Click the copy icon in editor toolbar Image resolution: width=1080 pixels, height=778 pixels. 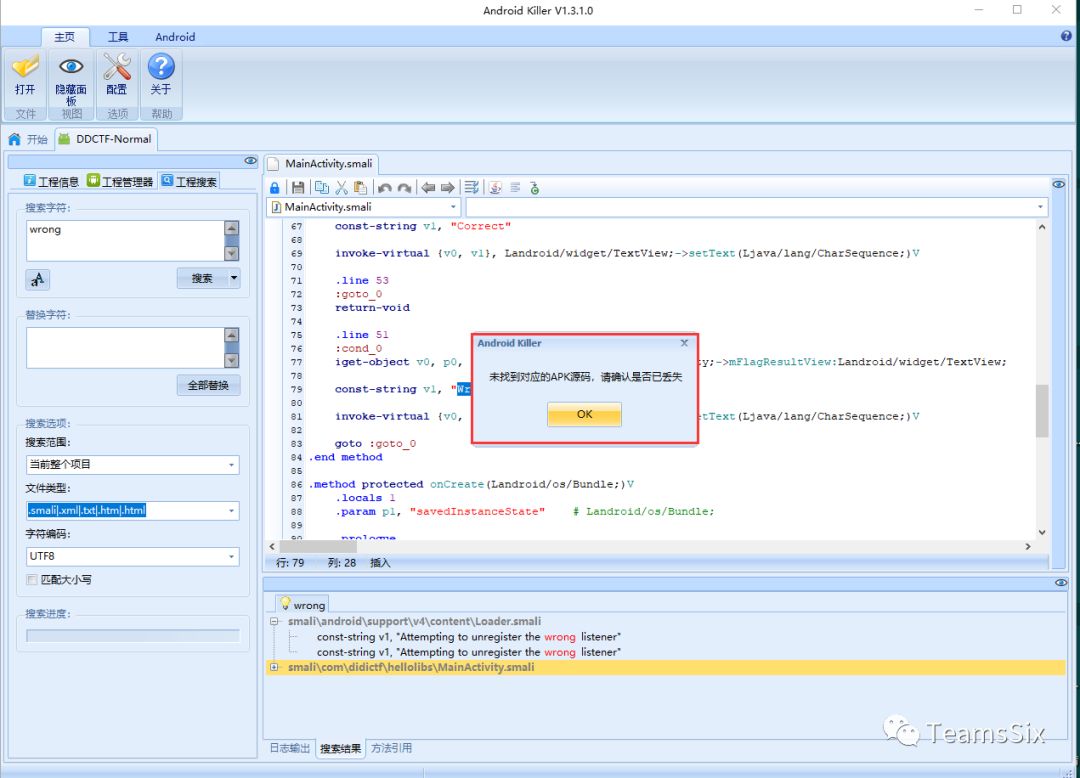click(322, 187)
